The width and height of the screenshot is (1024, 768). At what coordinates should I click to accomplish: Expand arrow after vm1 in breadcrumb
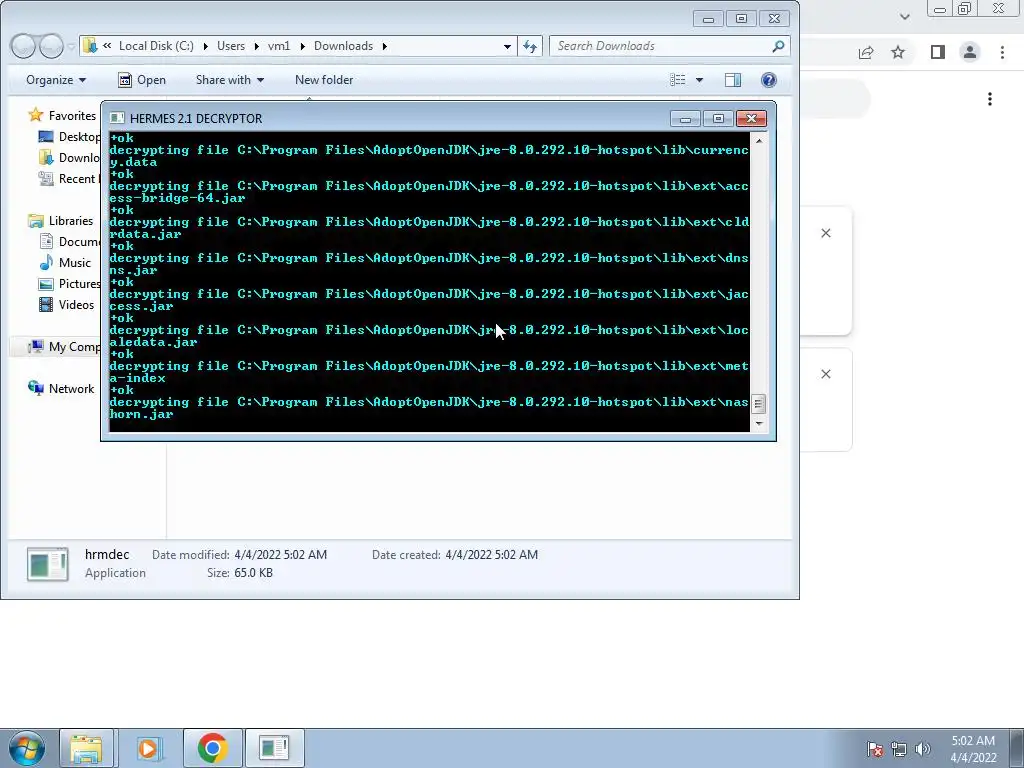point(302,46)
